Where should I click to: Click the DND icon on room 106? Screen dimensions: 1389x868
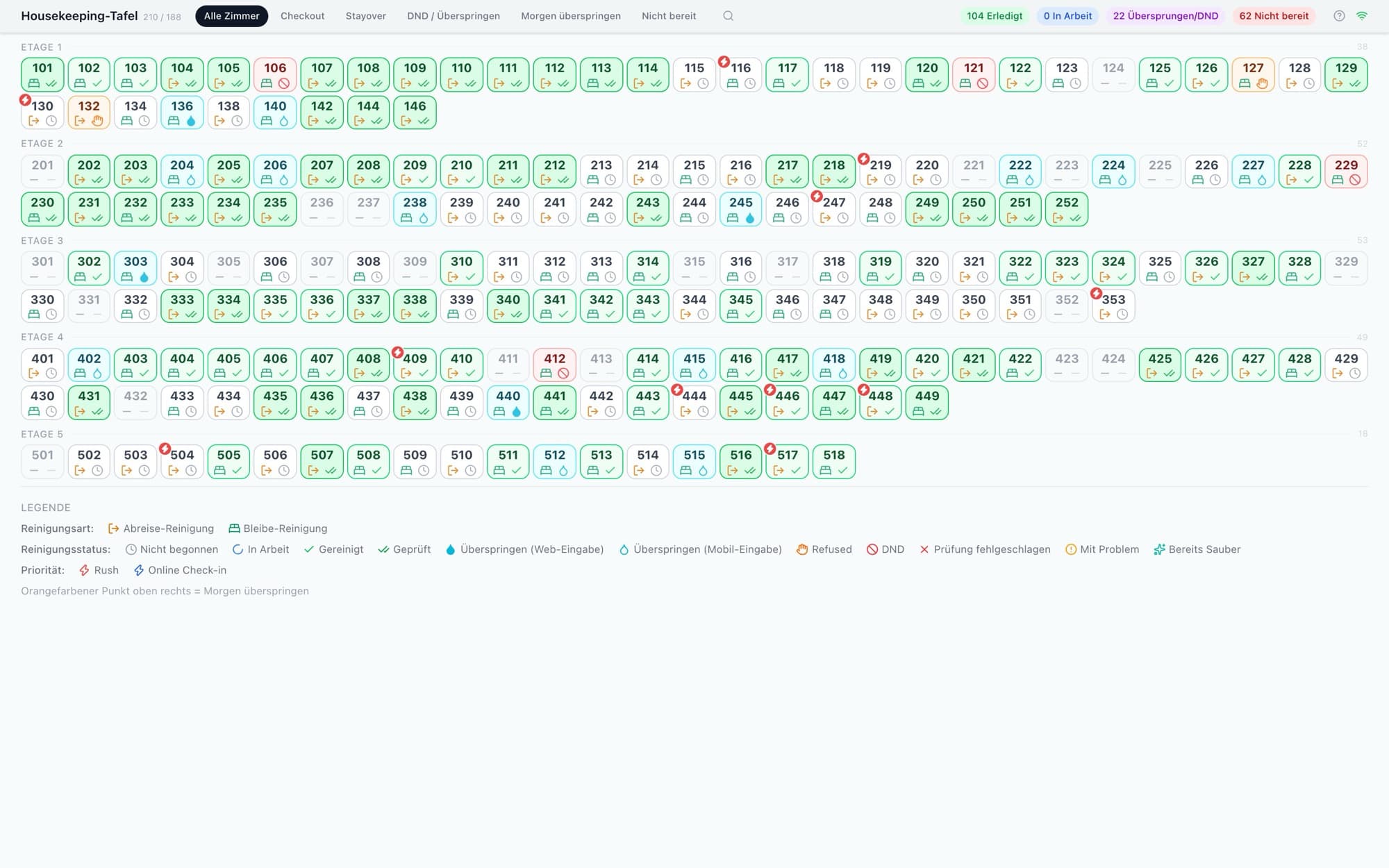coord(284,83)
